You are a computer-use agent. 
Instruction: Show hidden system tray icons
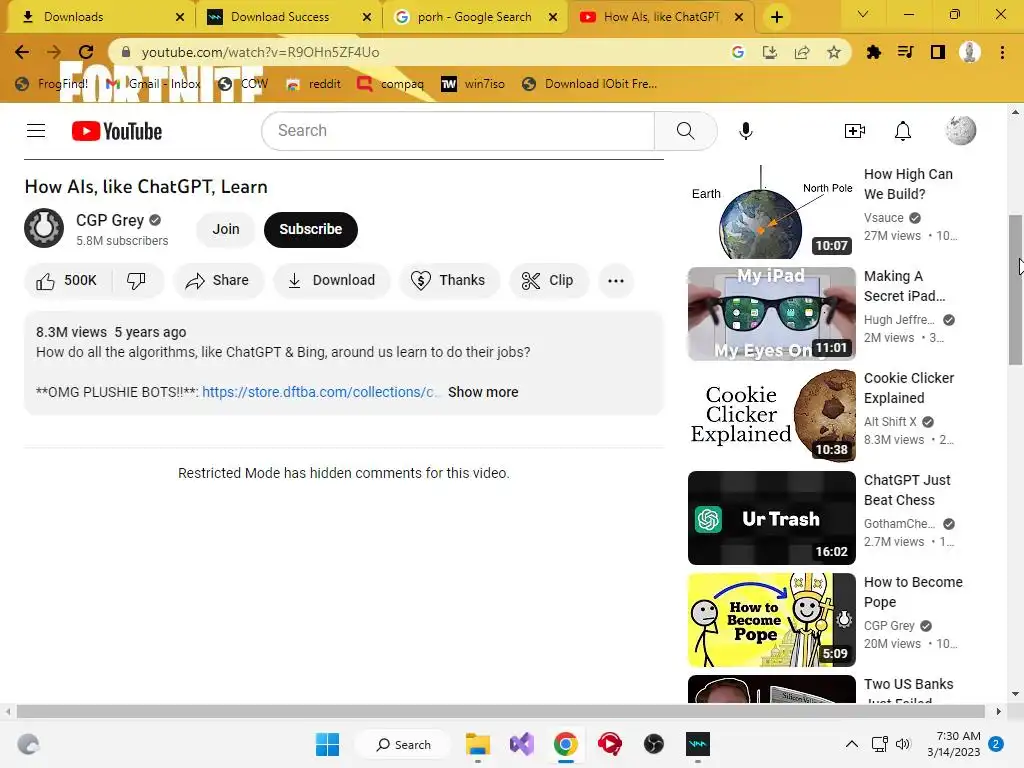pos(852,744)
